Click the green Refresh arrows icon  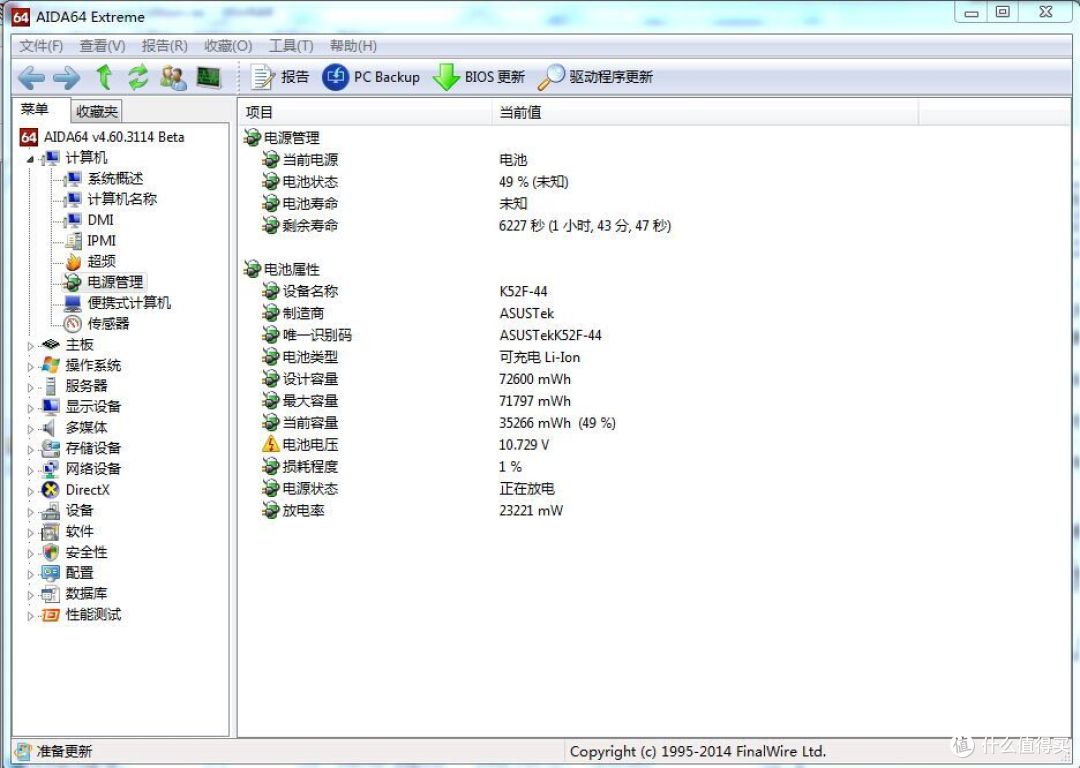point(138,77)
